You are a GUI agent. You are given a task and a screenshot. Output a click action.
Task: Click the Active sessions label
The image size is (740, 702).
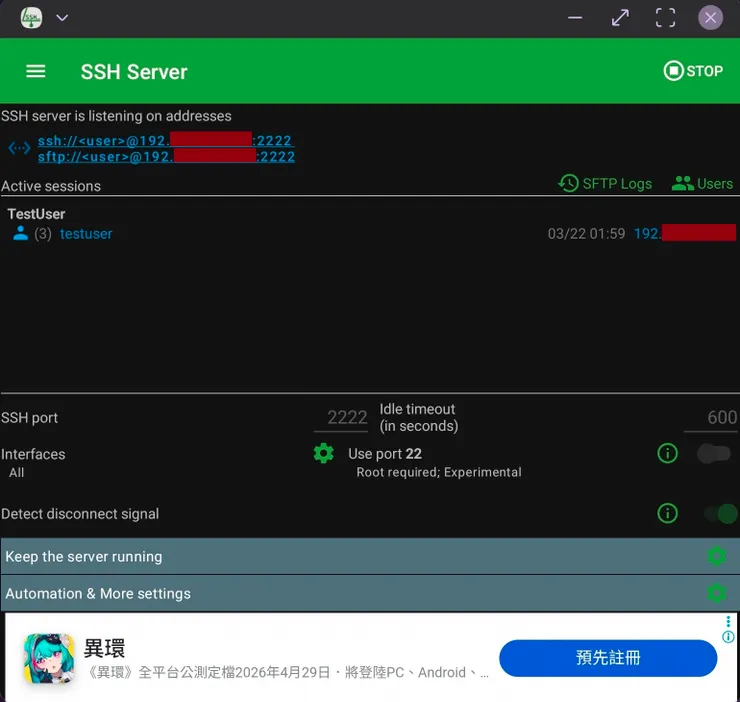51,186
